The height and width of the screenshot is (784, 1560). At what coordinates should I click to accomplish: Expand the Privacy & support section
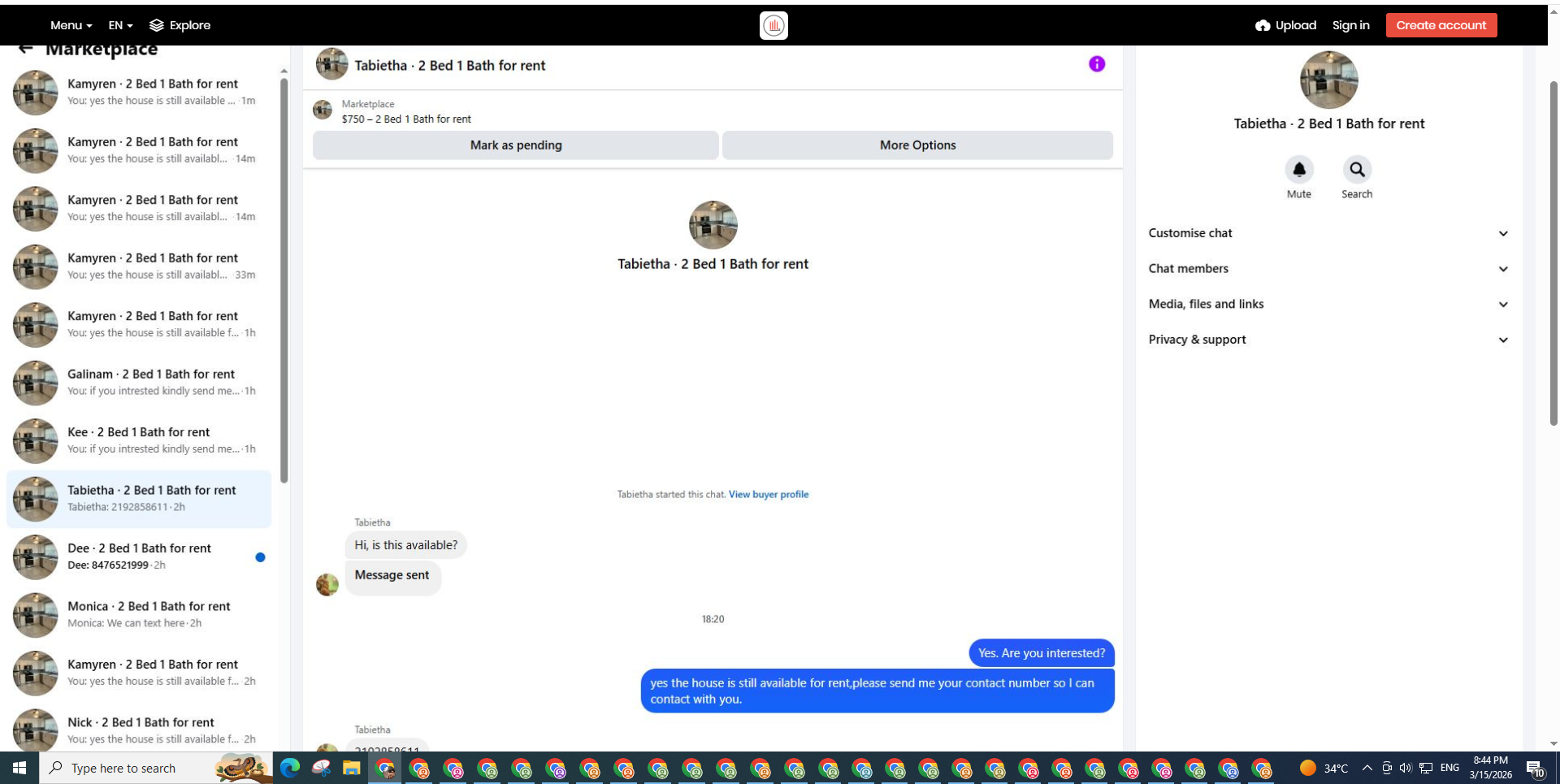point(1329,340)
